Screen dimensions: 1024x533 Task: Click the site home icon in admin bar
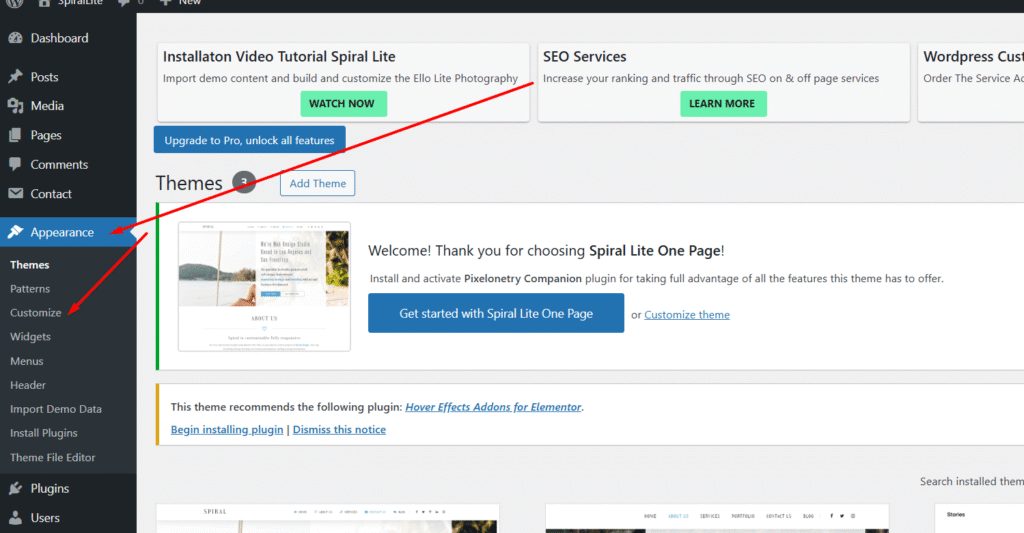click(44, 3)
